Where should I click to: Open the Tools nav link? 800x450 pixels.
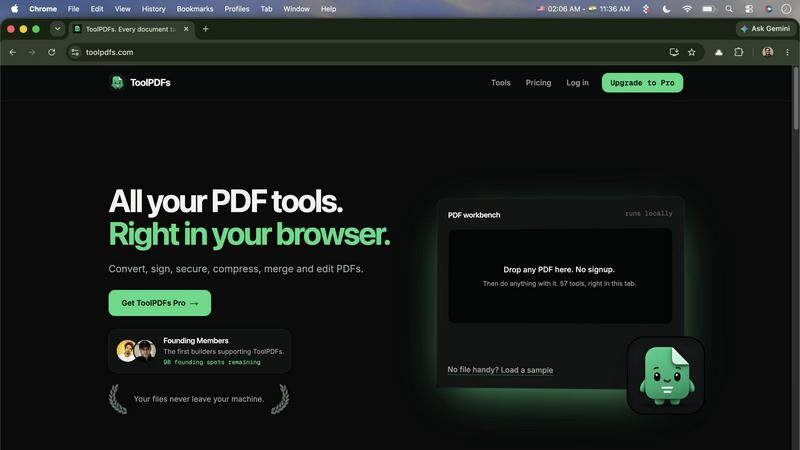pos(501,83)
